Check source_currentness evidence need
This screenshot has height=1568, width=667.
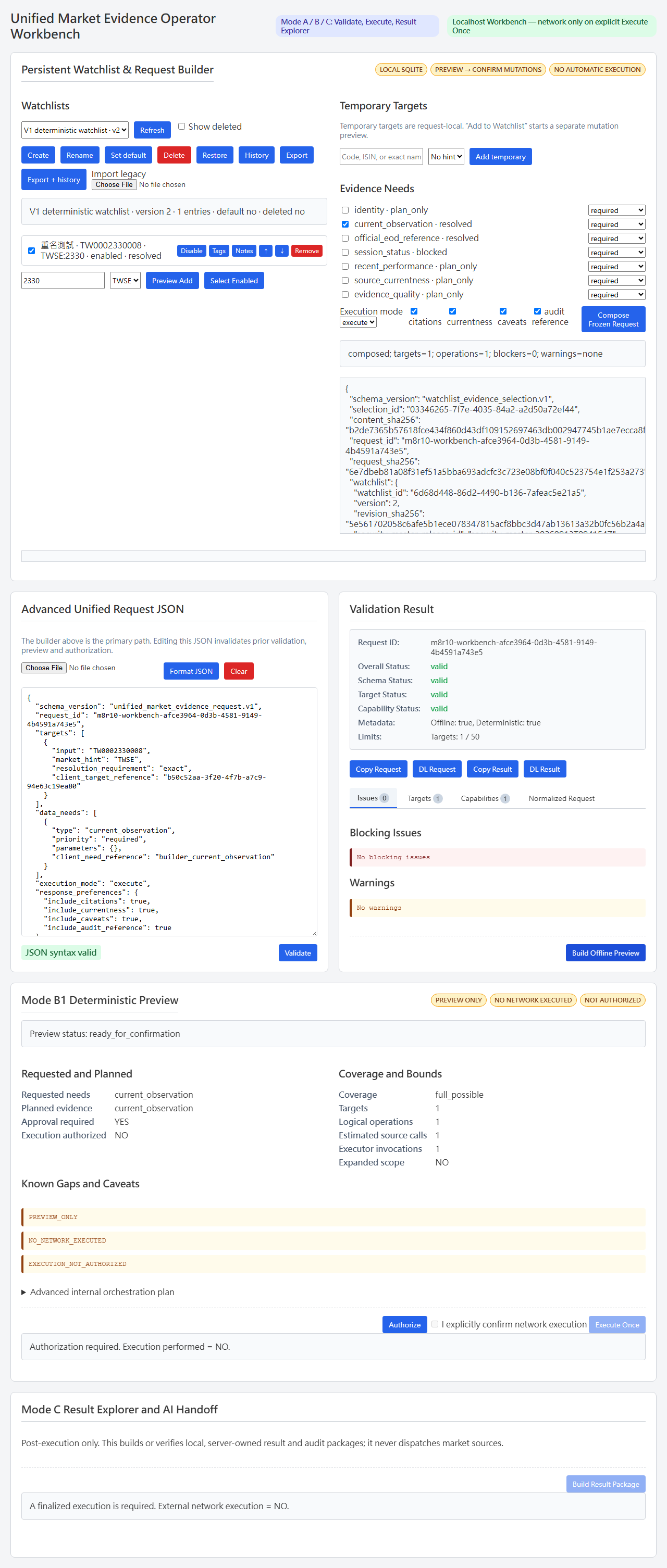[345, 280]
